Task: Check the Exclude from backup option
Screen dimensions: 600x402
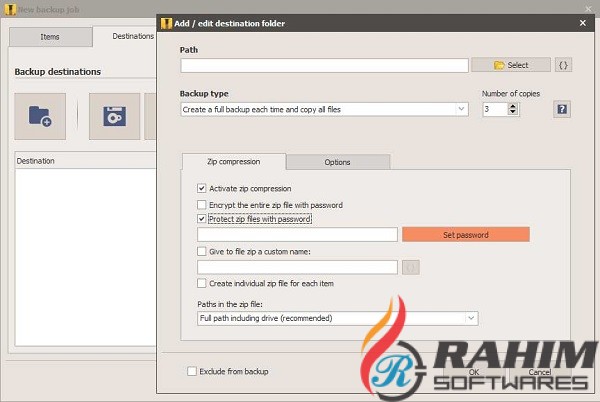Action: pos(192,371)
